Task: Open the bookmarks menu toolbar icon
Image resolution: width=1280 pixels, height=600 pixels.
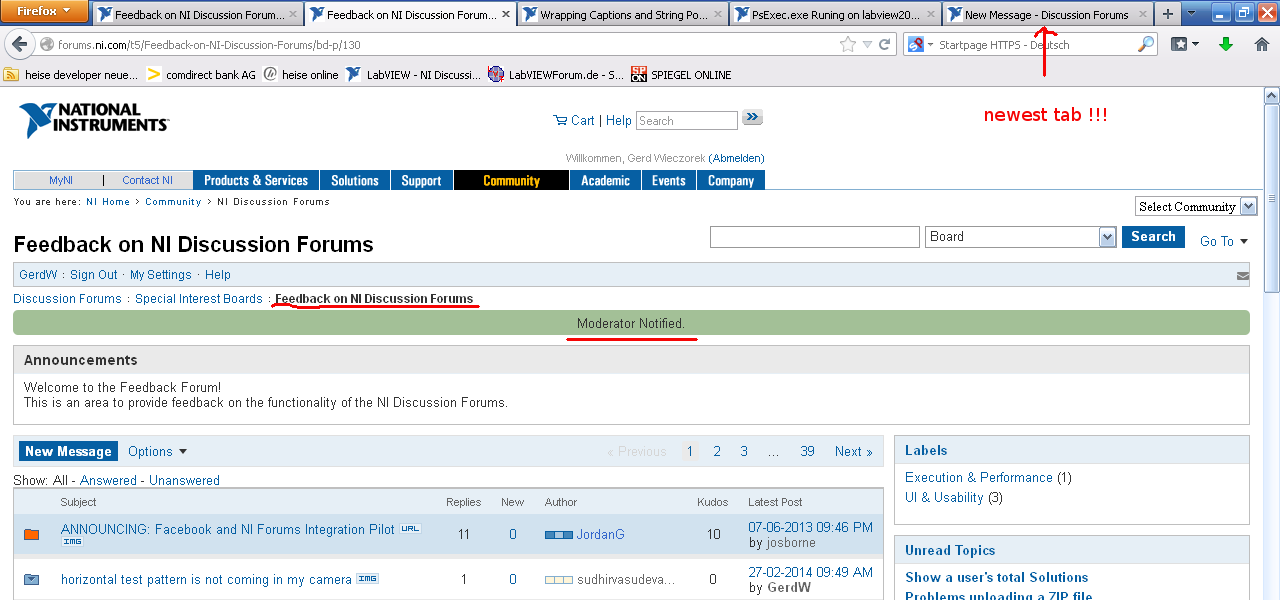Action: (1185, 44)
